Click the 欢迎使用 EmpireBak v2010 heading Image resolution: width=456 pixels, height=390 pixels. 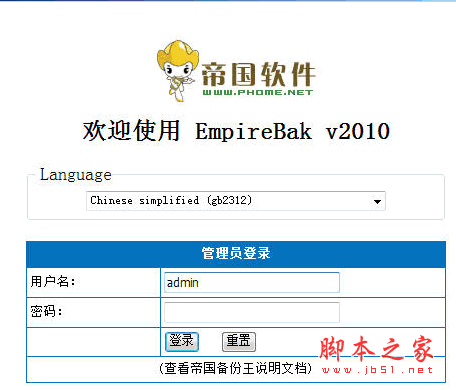click(x=236, y=131)
